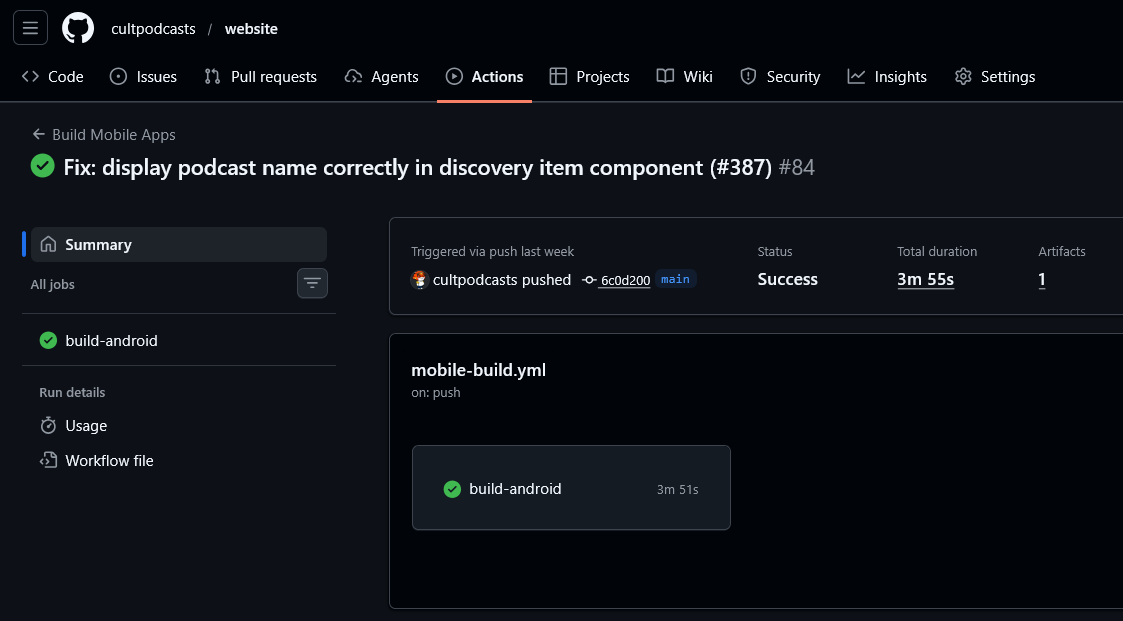
Task: Open the Insights menu item
Action: [887, 76]
